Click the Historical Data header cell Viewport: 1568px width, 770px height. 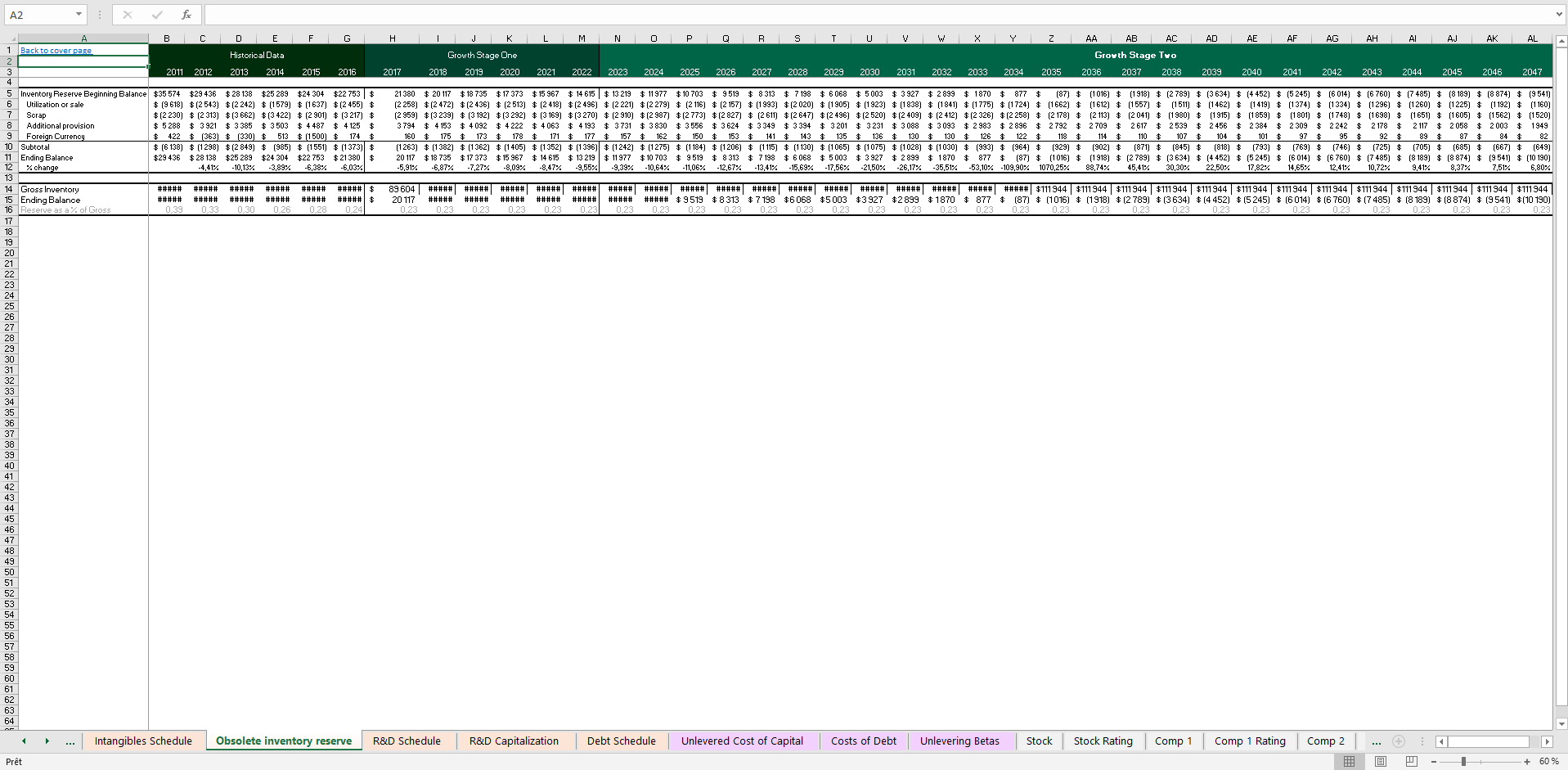click(257, 55)
